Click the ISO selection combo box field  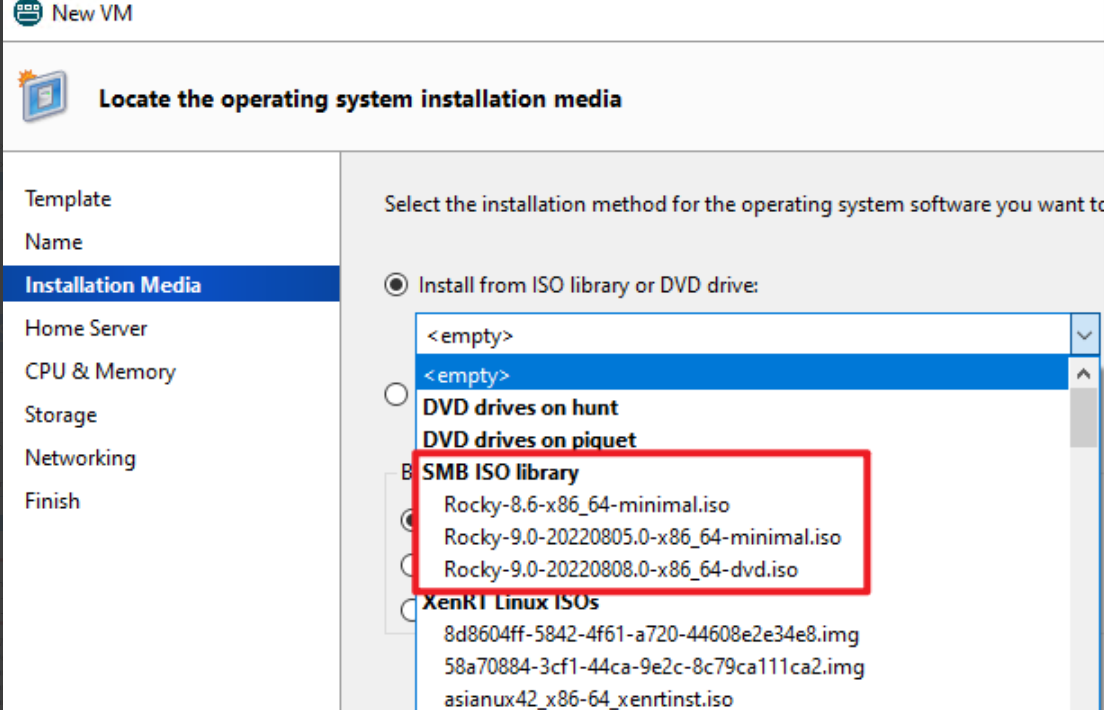[x=742, y=336]
